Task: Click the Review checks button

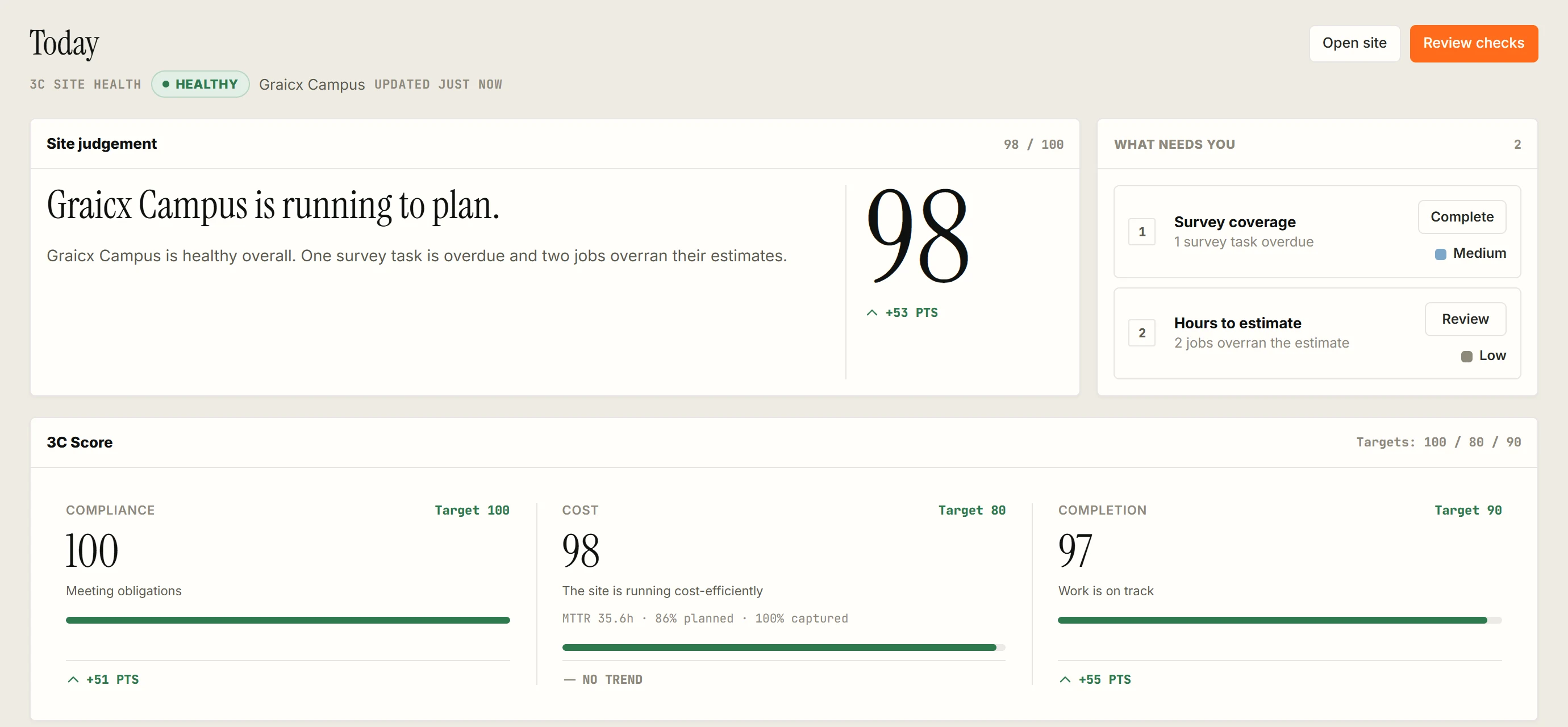Action: pyautogui.click(x=1474, y=43)
